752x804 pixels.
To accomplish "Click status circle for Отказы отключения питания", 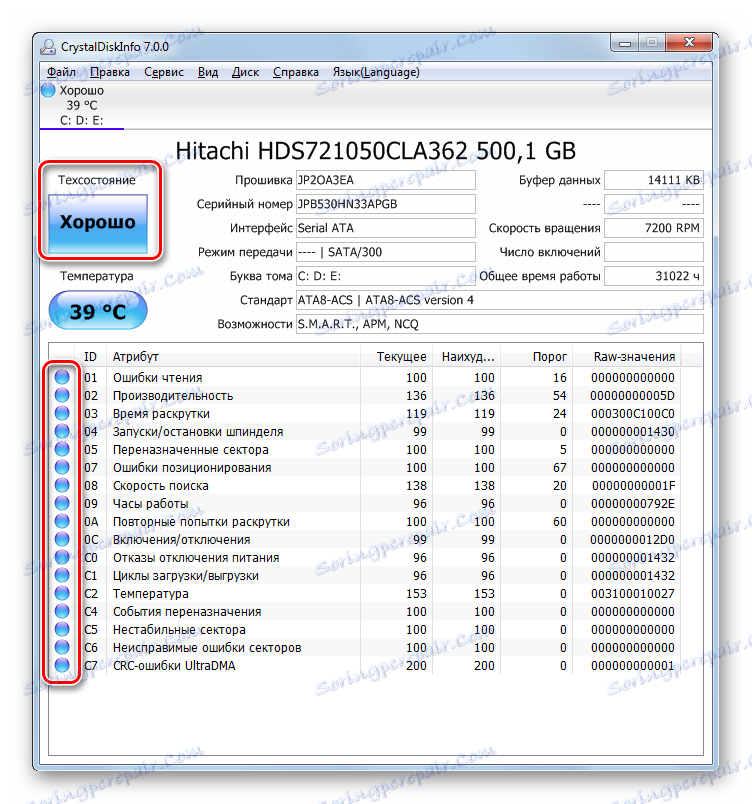I will pos(62,557).
